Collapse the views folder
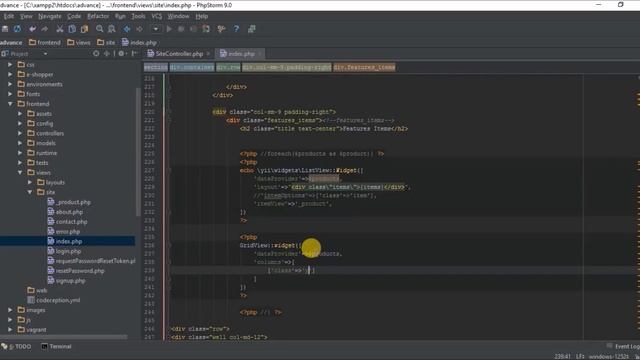Screen dimensions: 640x360 pos(20,172)
